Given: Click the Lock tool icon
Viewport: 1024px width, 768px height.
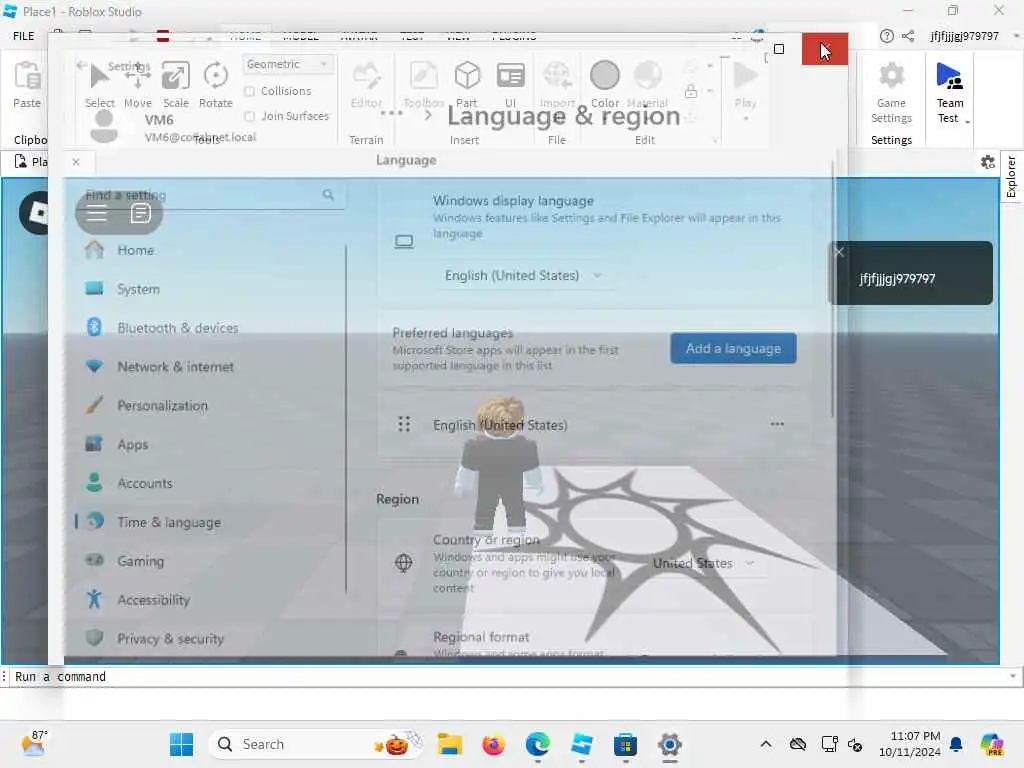Looking at the screenshot, I should coord(691,91).
